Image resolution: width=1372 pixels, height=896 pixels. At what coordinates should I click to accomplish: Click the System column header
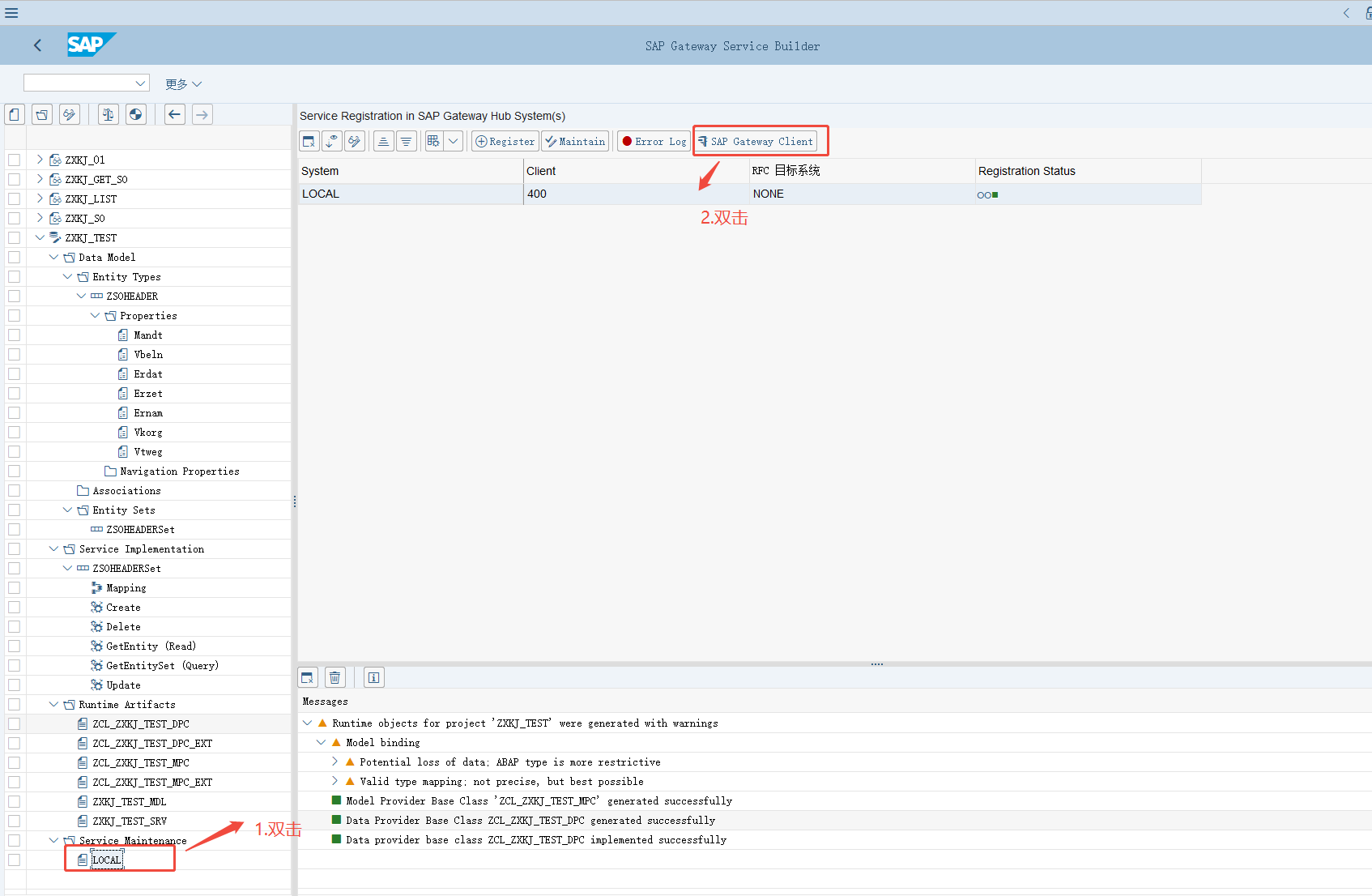[x=411, y=171]
